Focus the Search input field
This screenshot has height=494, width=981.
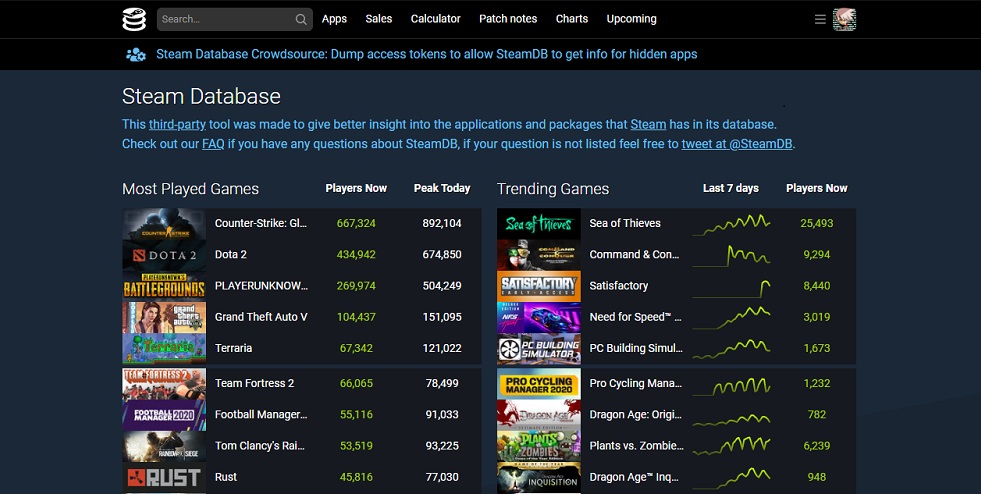235,19
